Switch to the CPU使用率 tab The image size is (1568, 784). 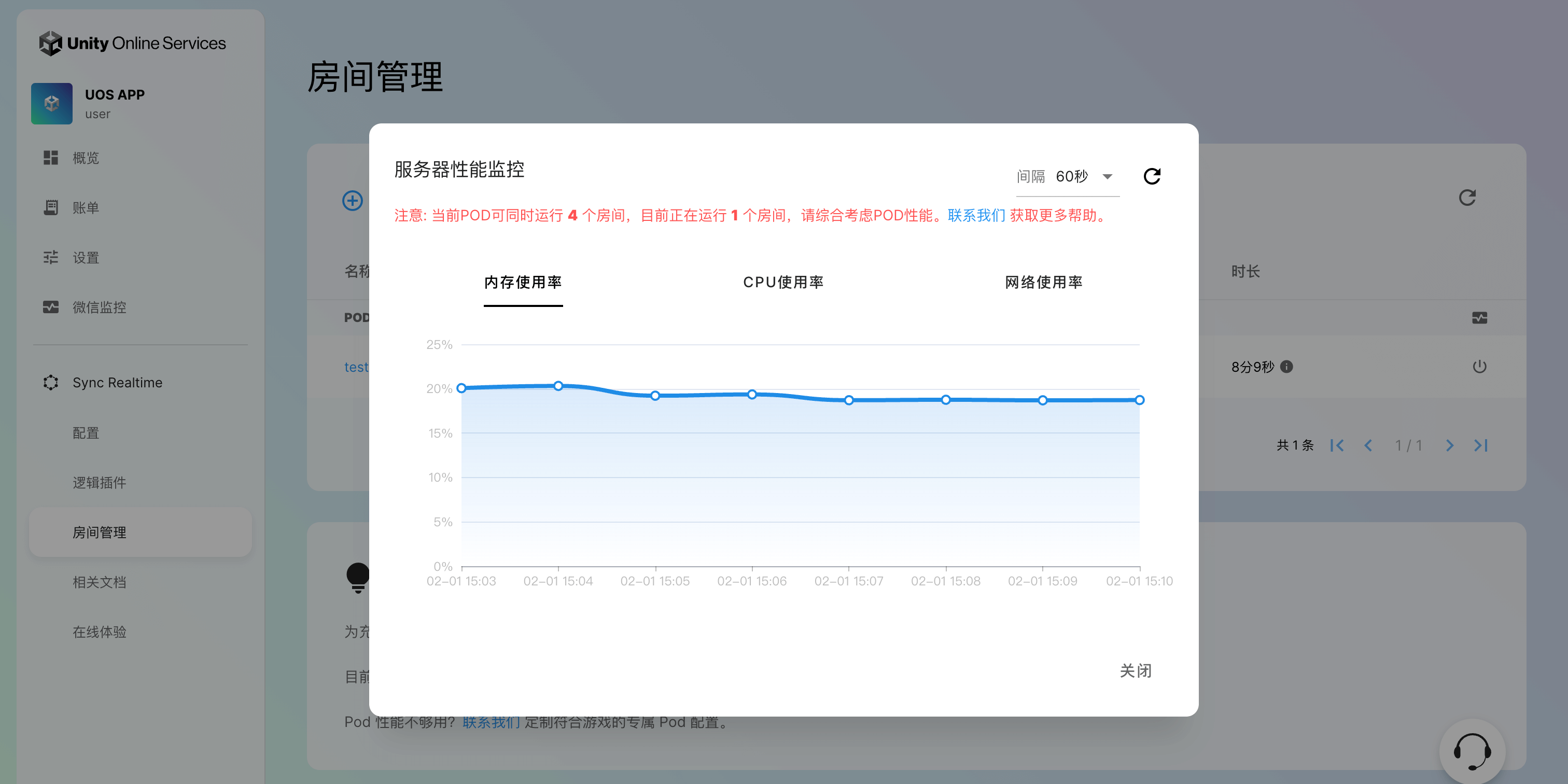click(x=783, y=283)
